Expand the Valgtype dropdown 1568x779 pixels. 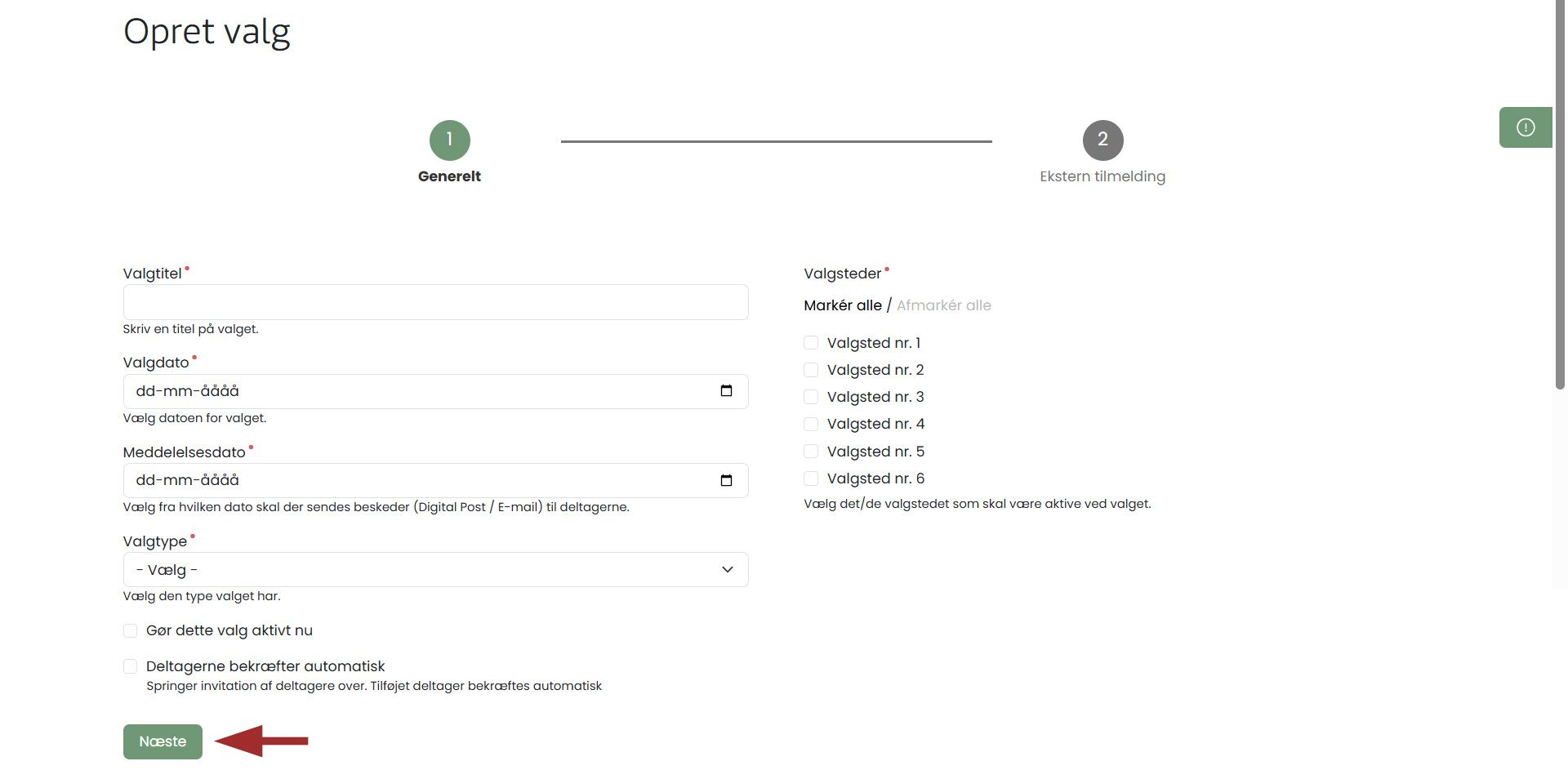434,570
